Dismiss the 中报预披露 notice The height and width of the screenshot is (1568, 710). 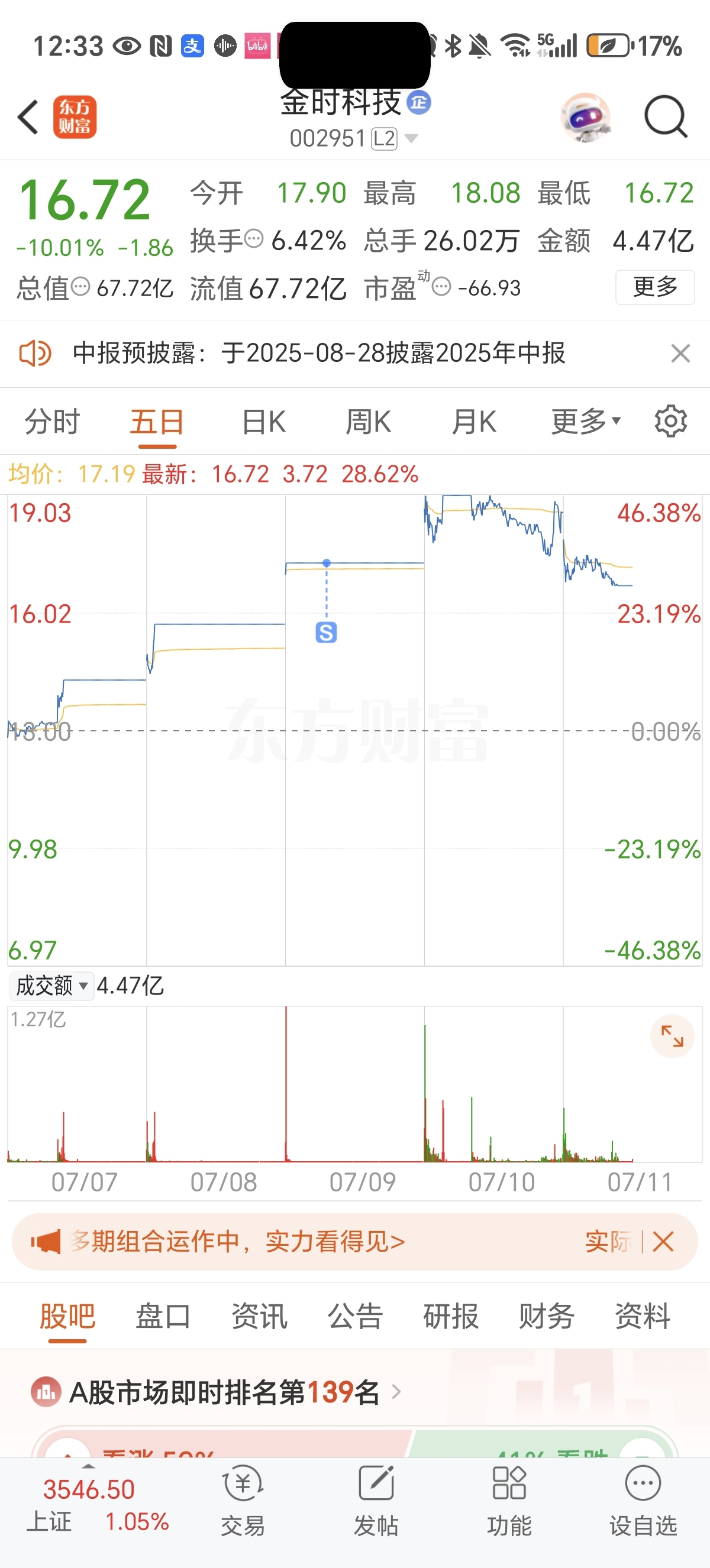(x=680, y=353)
